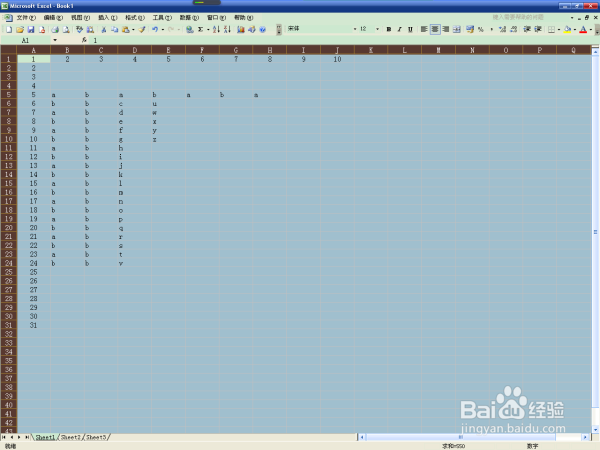Viewport: 600px width, 450px height.
Task: Sort ascending with the A-Z icon
Action: [x=216, y=29]
